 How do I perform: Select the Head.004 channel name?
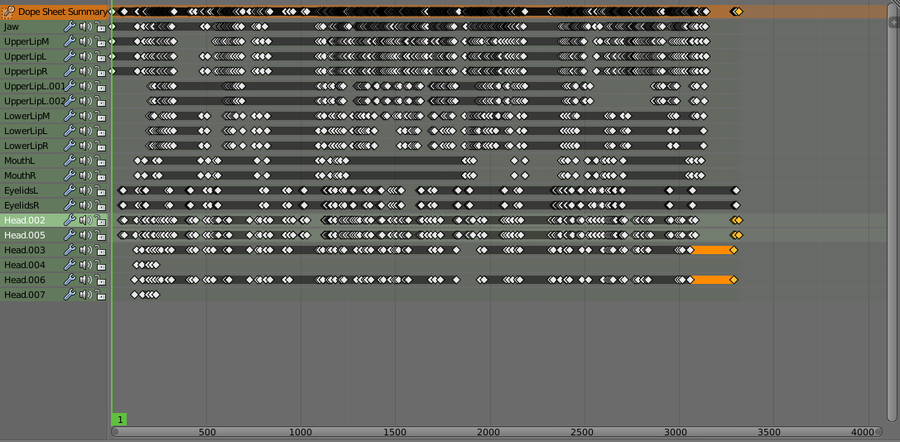tap(24, 265)
